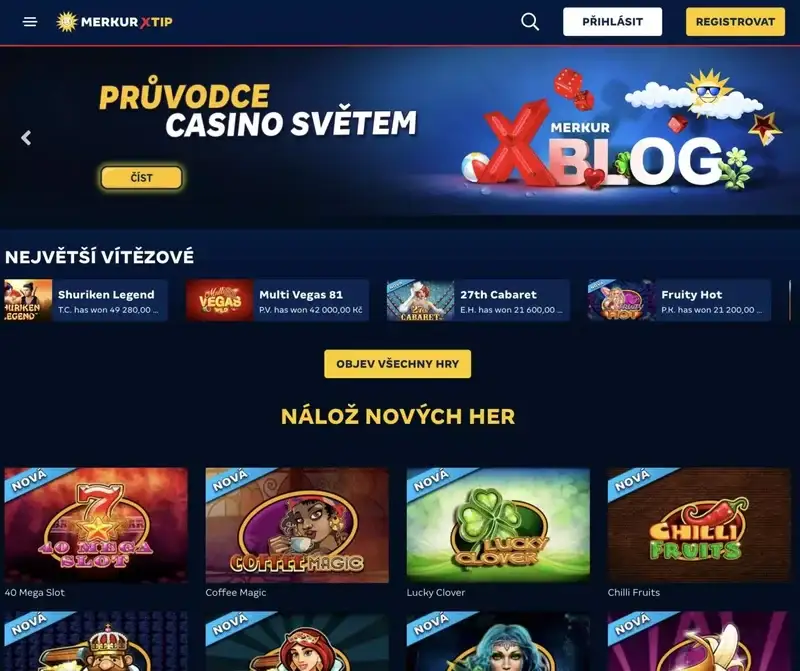This screenshot has height=671, width=800.
Task: Open the Fruity Hot winner card
Action: pos(679,300)
